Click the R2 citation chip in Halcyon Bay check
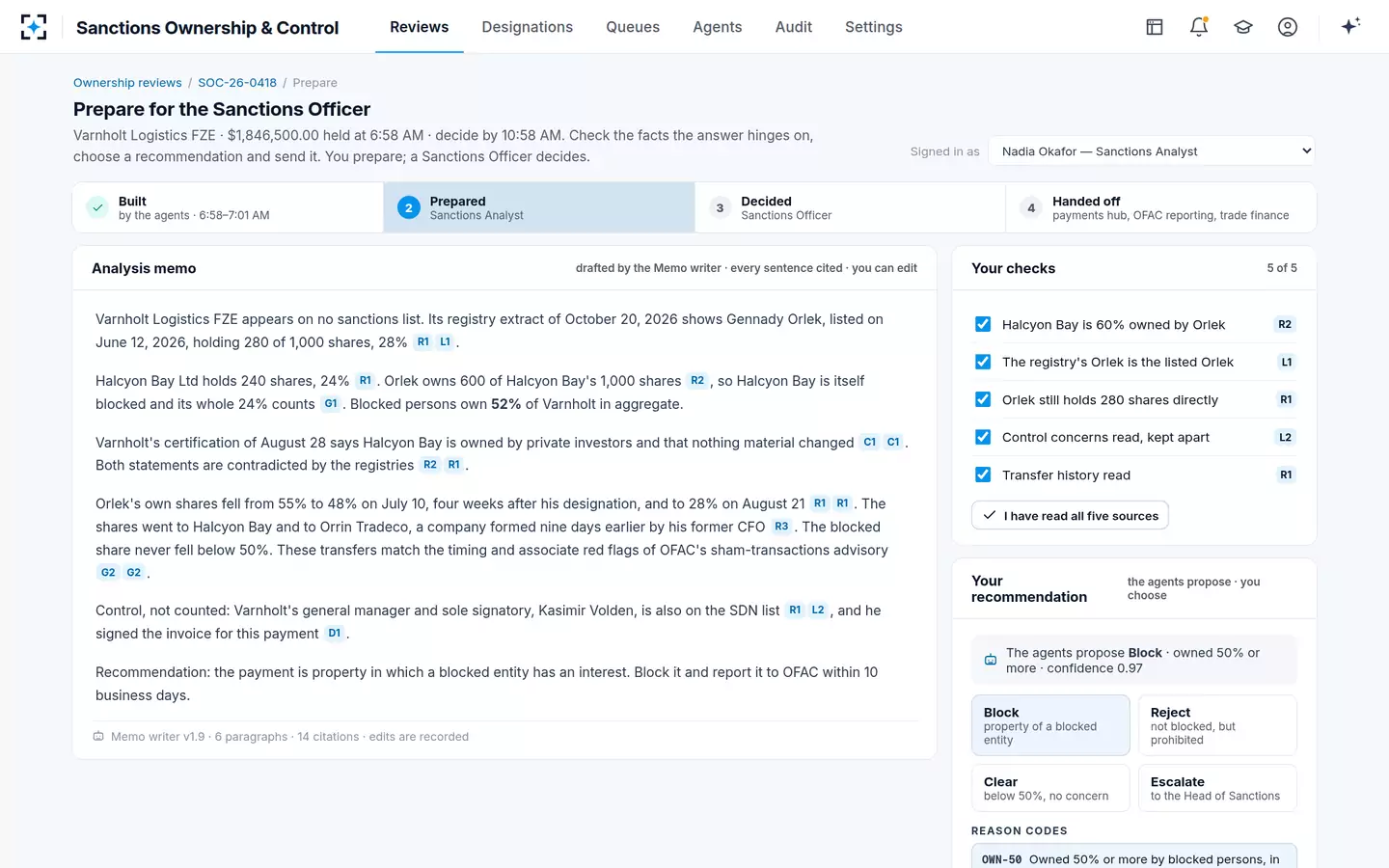 click(1285, 324)
